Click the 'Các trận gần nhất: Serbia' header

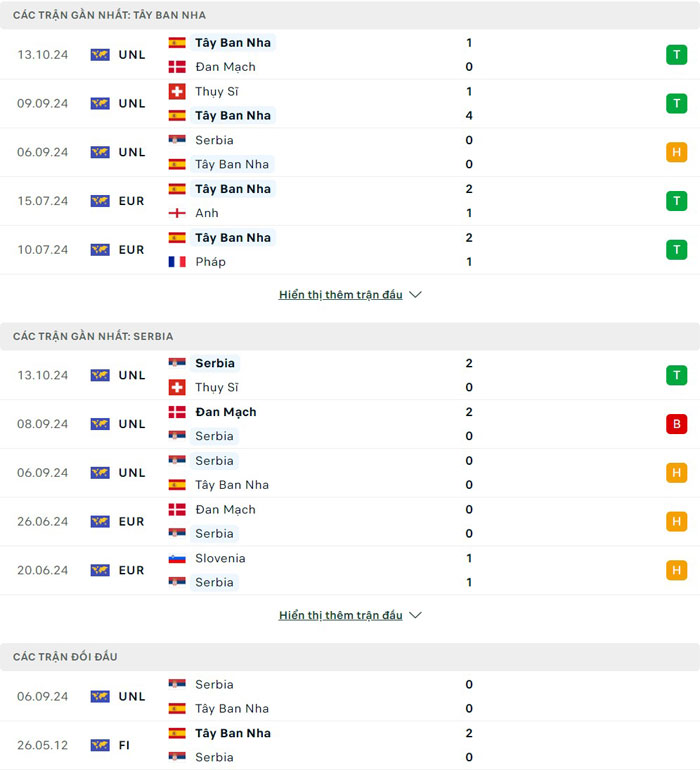93,336
